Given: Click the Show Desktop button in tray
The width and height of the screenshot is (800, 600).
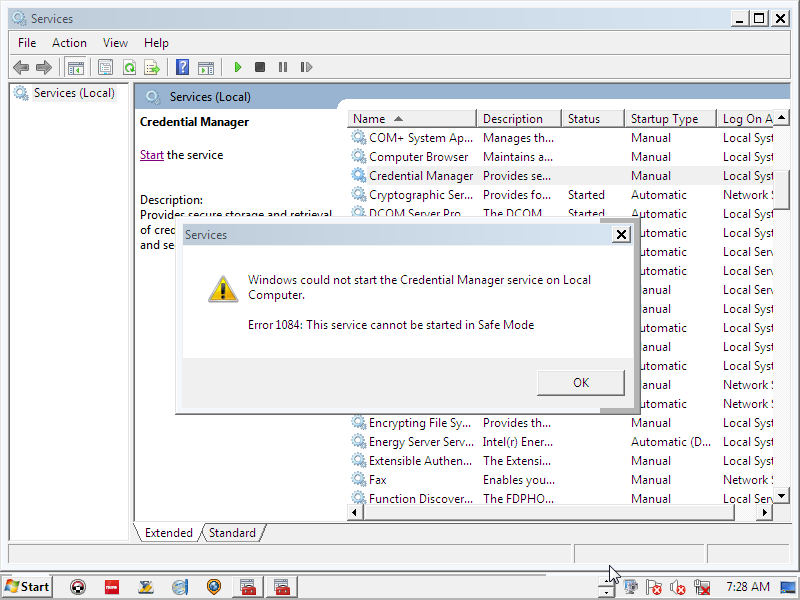Looking at the screenshot, I should [x=788, y=587].
